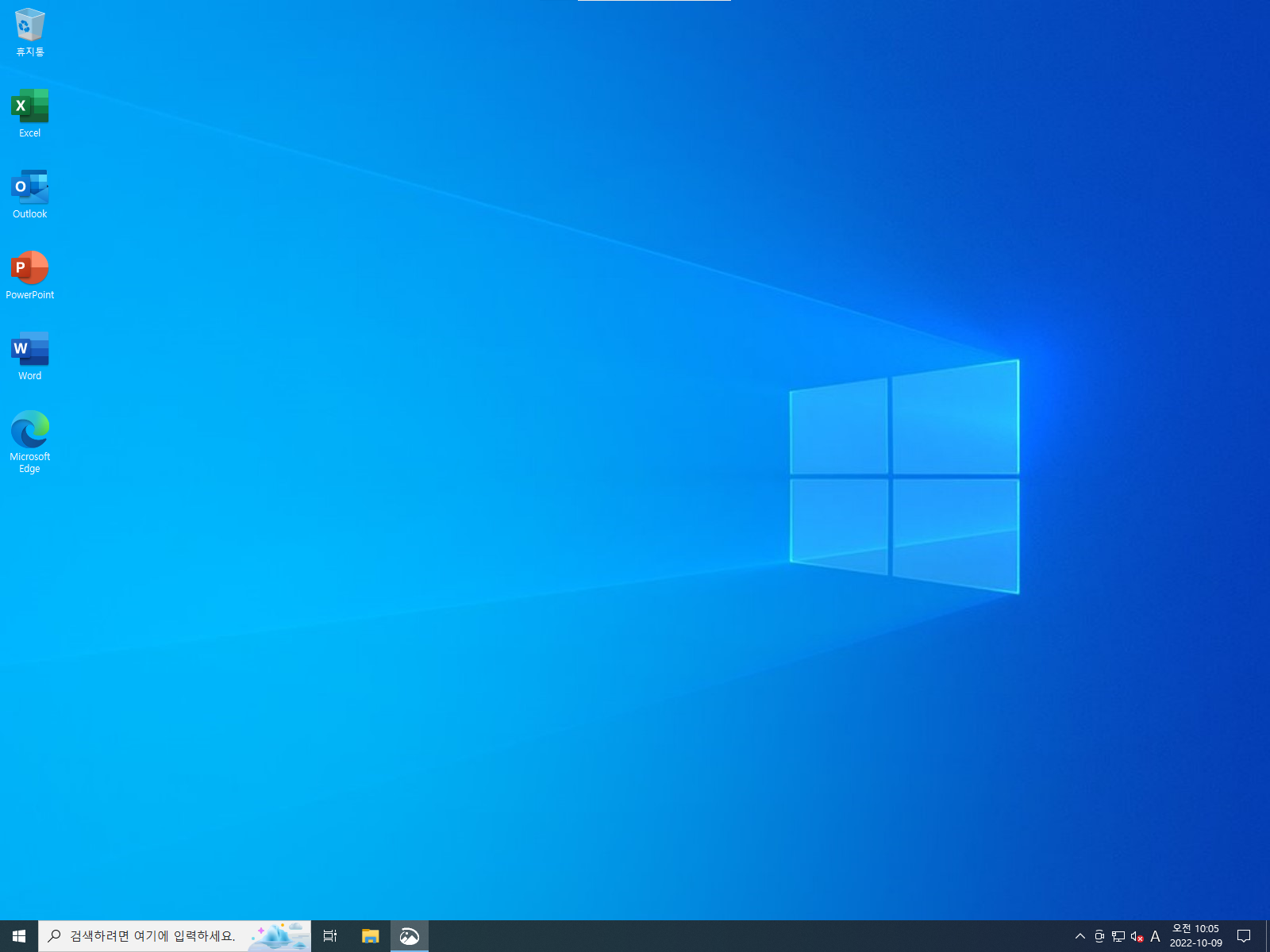Screen dimensions: 1270x952
Task: Open the Action Center notifications panel
Action: click(1244, 936)
